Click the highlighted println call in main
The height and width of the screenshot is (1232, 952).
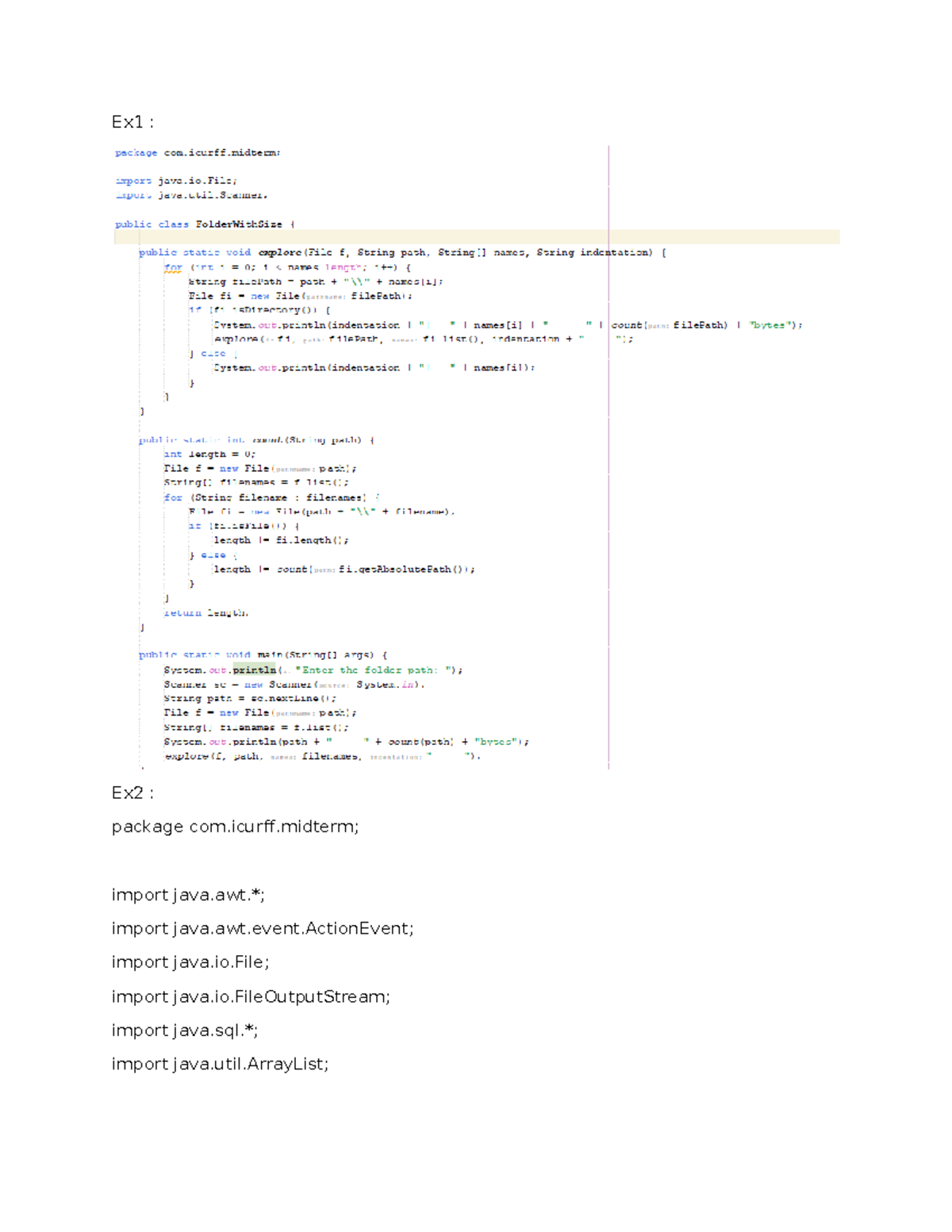[252, 670]
